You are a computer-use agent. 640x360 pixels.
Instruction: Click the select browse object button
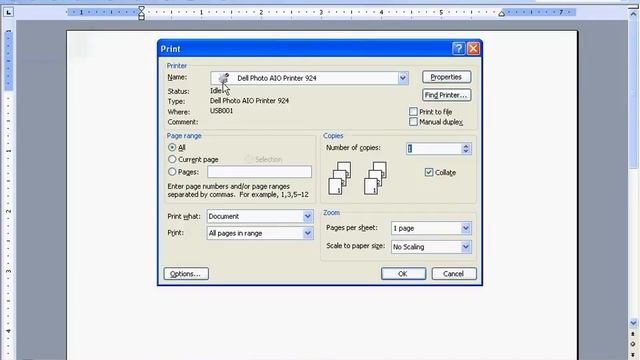633,344
